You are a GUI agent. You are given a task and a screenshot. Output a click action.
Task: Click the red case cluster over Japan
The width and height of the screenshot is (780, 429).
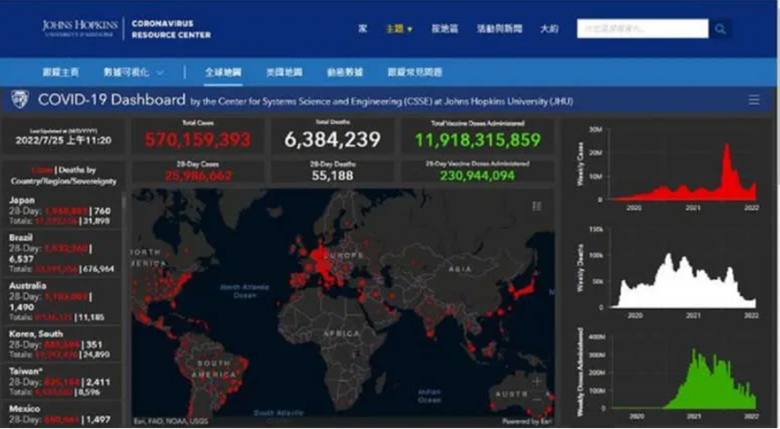coord(525,289)
